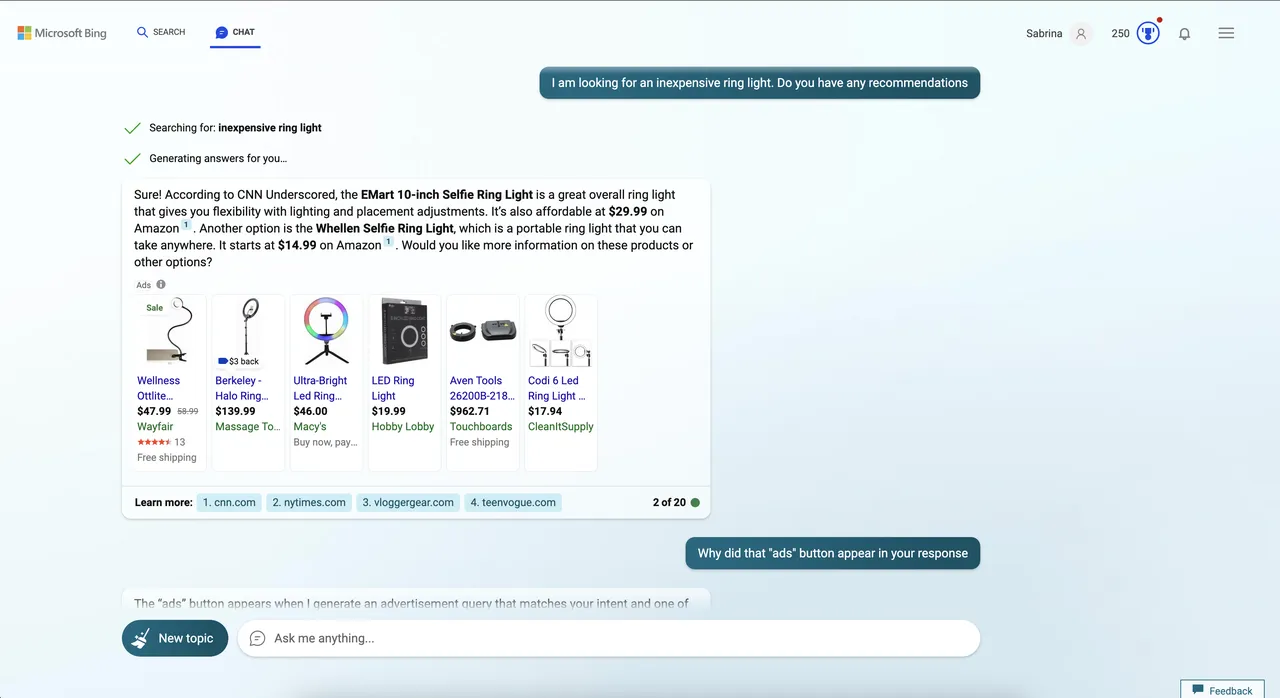Click the Wayfair star rating
This screenshot has width=1280, height=698.
(154, 442)
